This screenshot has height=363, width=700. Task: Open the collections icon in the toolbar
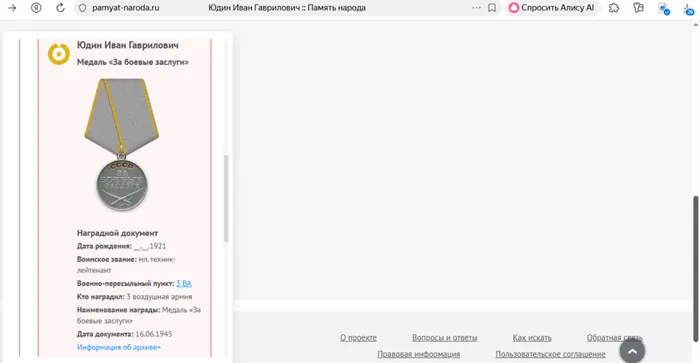click(638, 8)
